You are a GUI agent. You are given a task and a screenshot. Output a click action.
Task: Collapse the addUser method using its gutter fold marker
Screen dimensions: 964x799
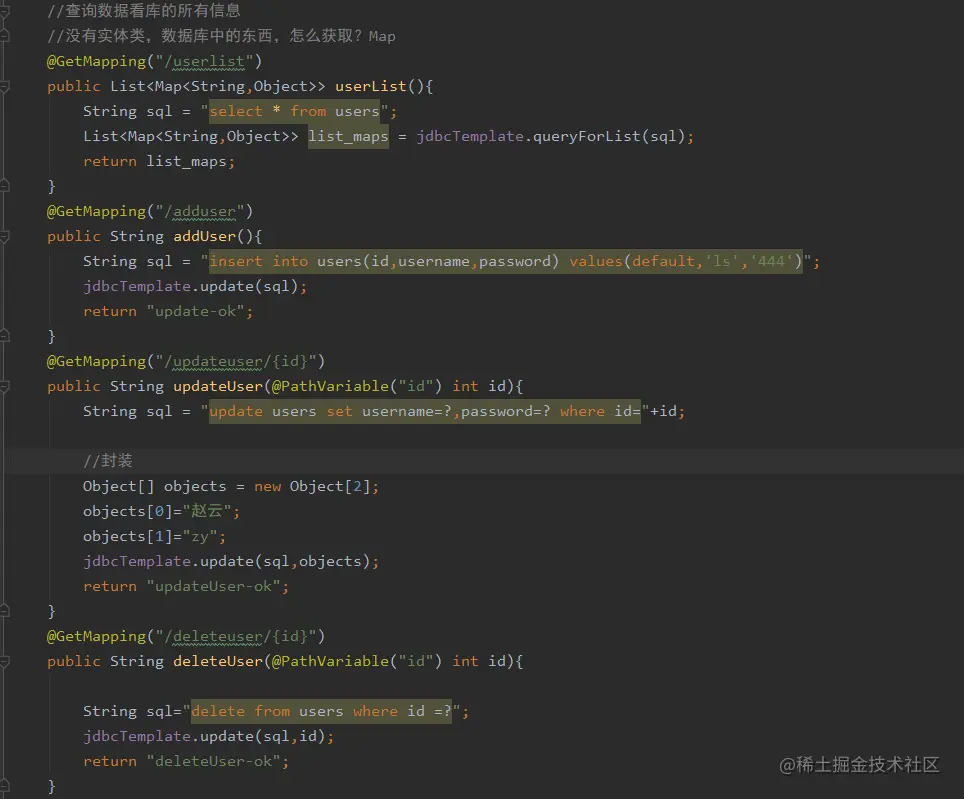[4, 237]
